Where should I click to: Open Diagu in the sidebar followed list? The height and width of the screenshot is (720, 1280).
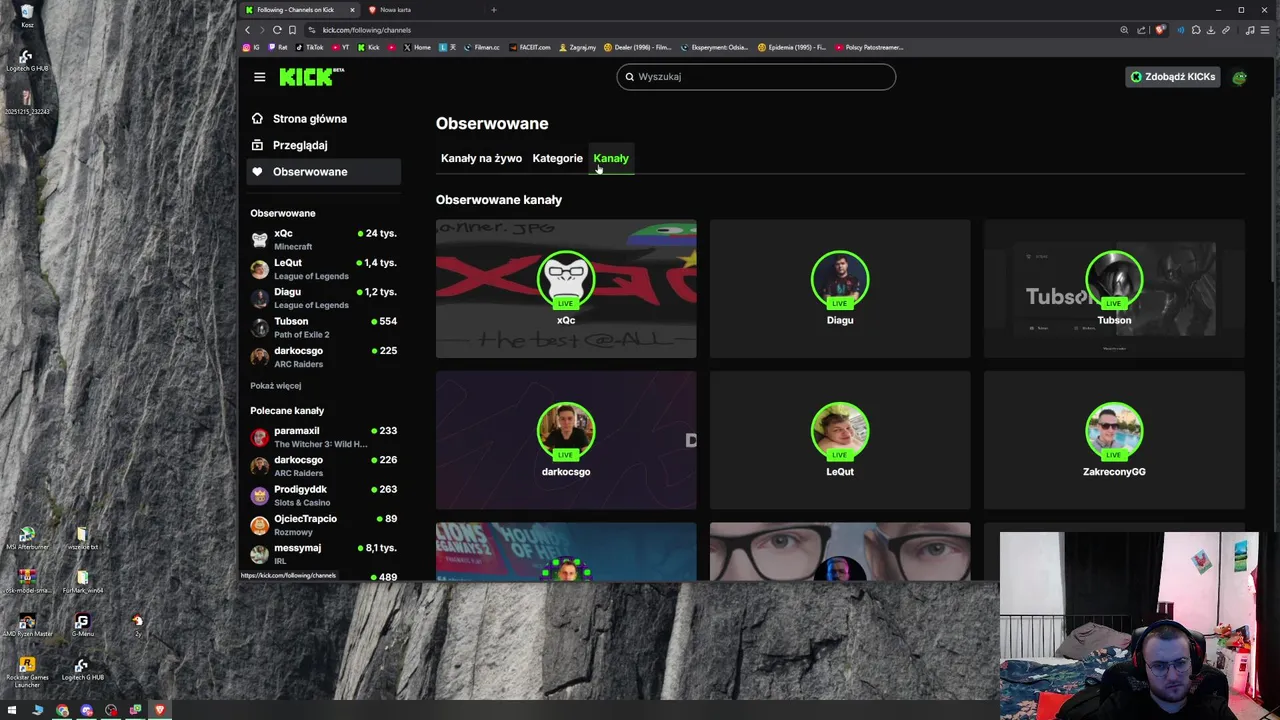(x=323, y=298)
